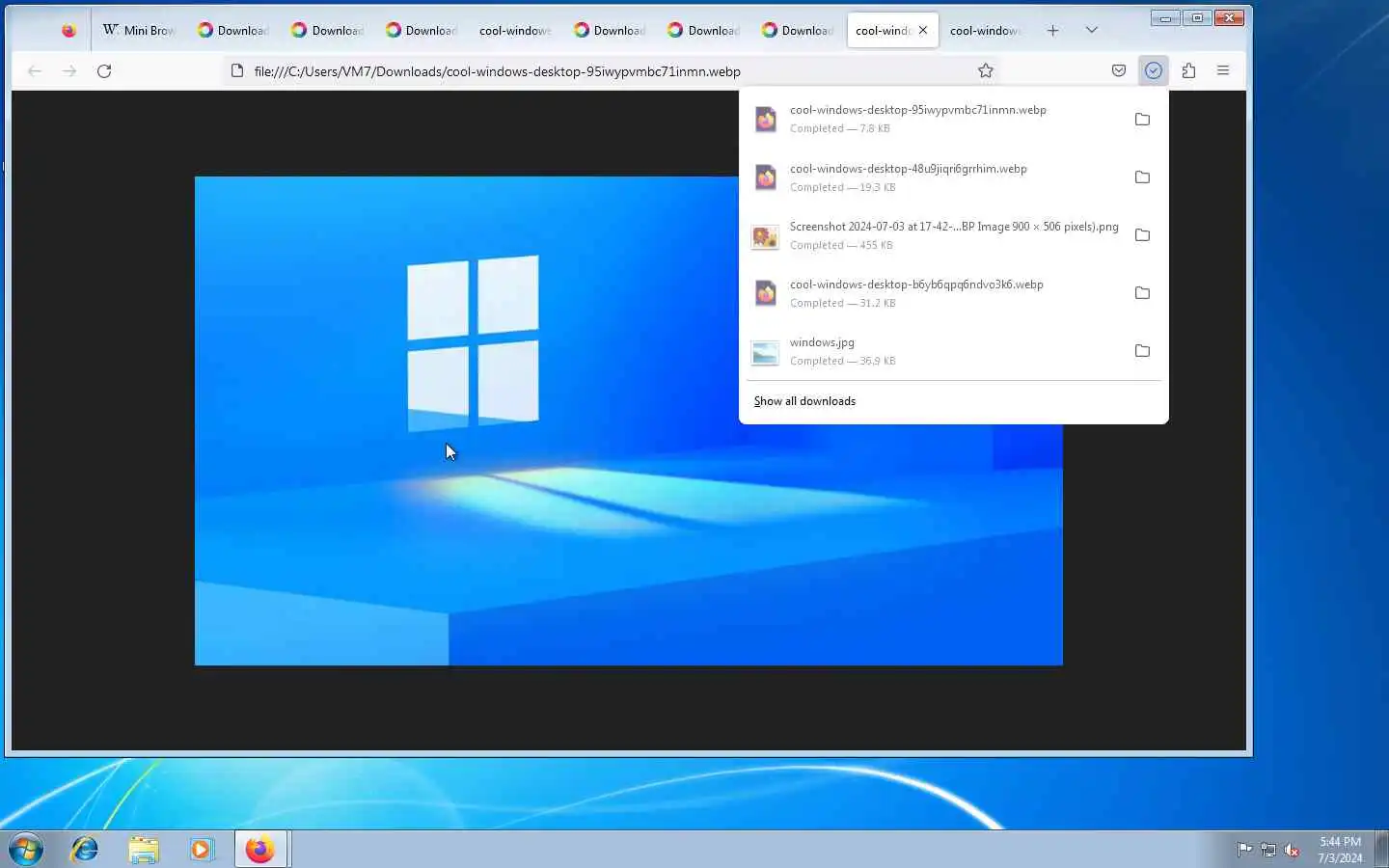1389x868 pixels.
Task: Click the Firefox taskbar button
Action: [260, 850]
